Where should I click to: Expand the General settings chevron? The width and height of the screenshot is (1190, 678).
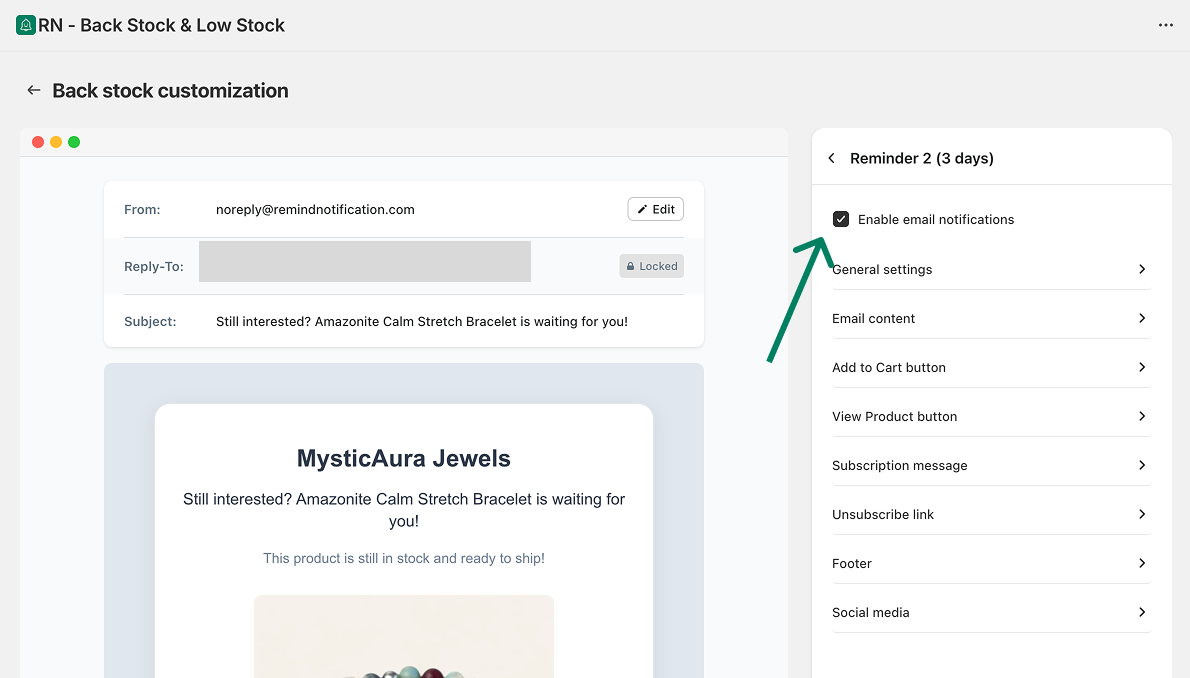click(x=1141, y=269)
